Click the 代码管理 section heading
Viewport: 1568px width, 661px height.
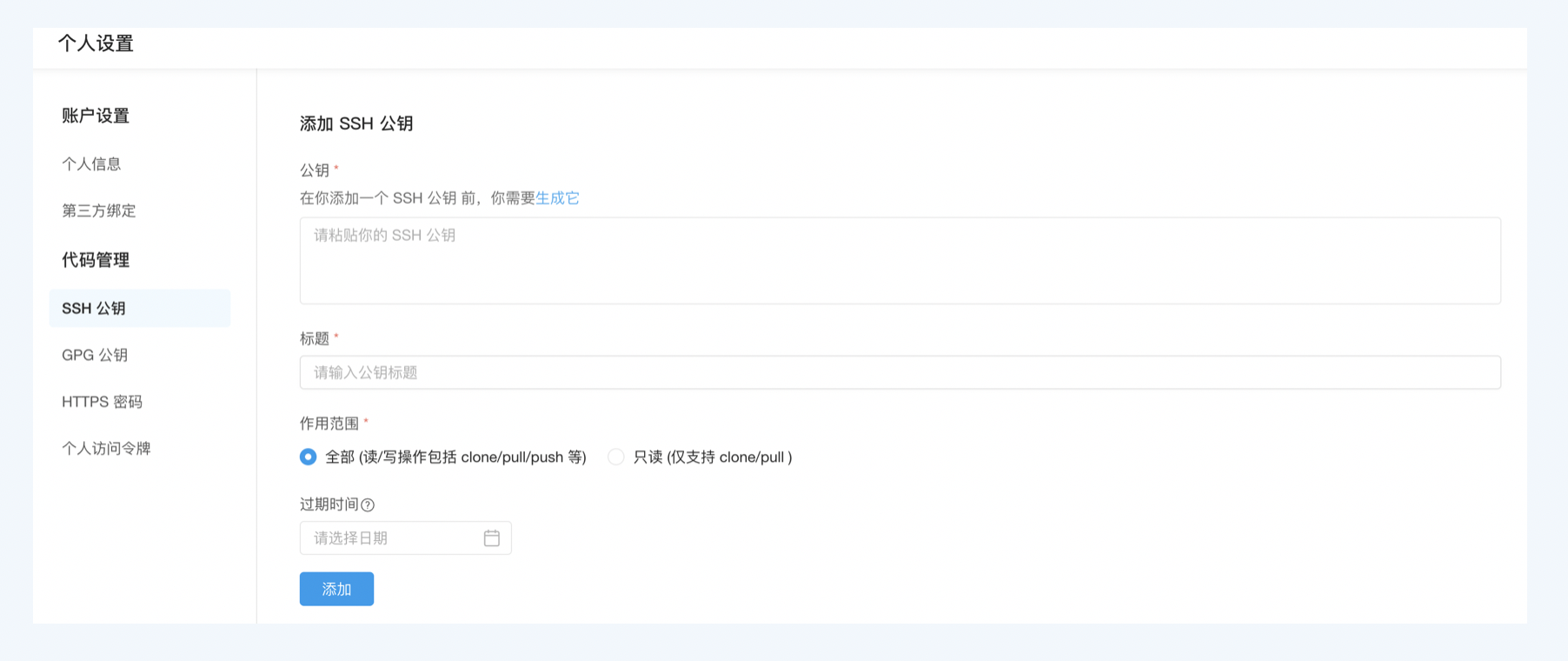(x=96, y=260)
